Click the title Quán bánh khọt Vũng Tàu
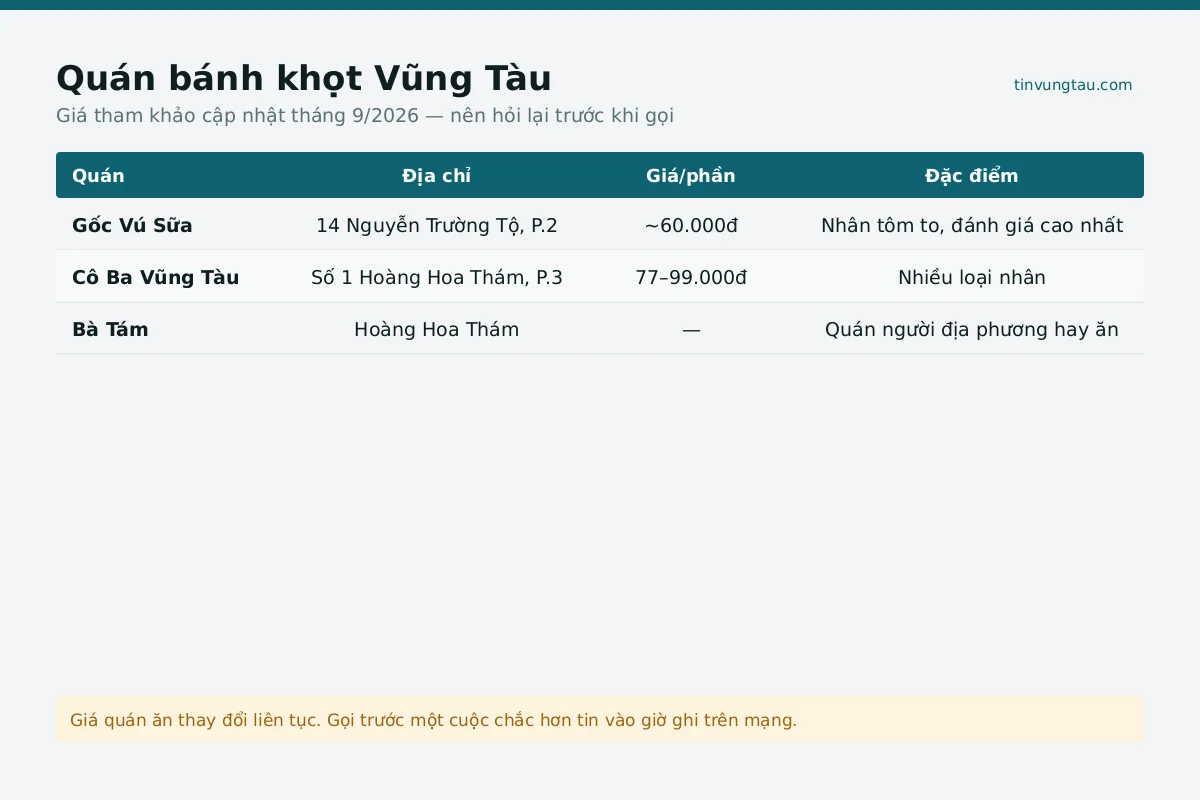Viewport: 1200px width, 800px height. coord(304,79)
